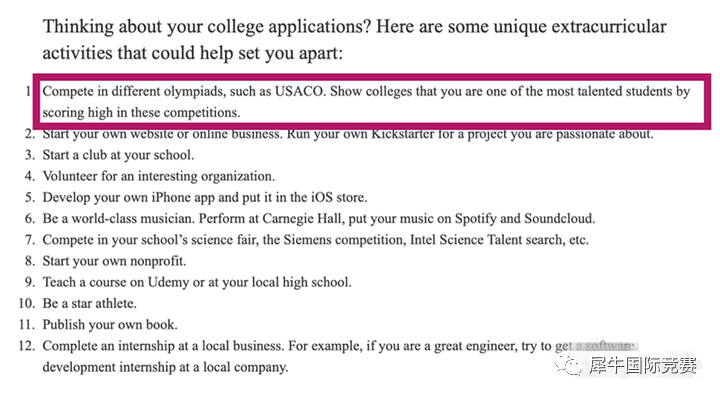
Task: Click 'activities that could help set you apart'
Action: pos(192,53)
